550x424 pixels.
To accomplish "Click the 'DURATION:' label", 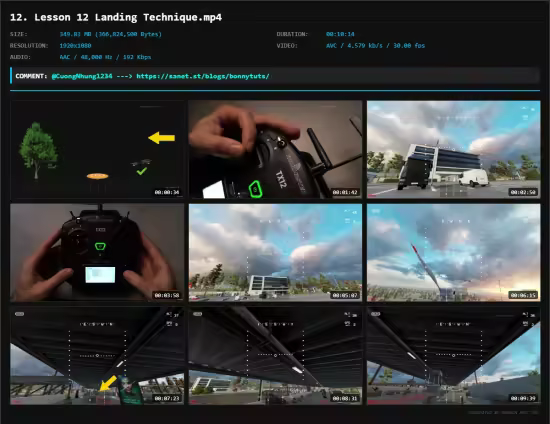I will click(x=292, y=34).
